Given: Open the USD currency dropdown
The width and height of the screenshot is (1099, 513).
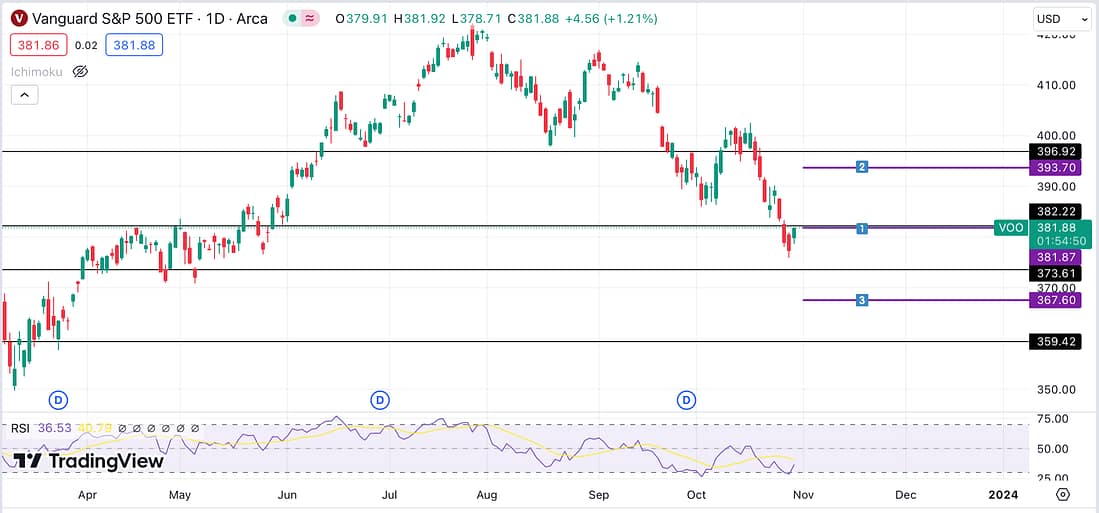Looking at the screenshot, I should [1061, 19].
